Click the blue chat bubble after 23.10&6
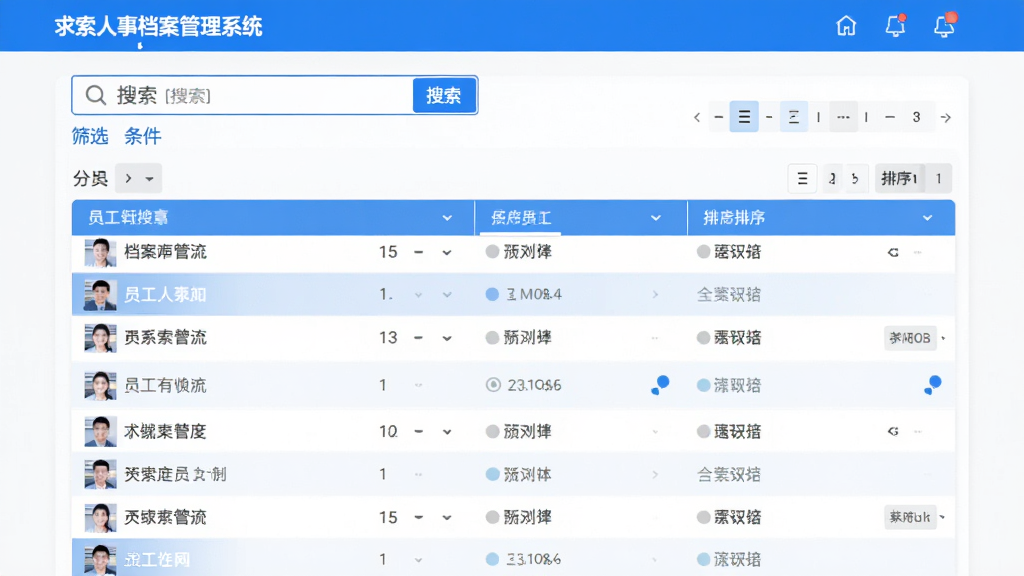 660,385
